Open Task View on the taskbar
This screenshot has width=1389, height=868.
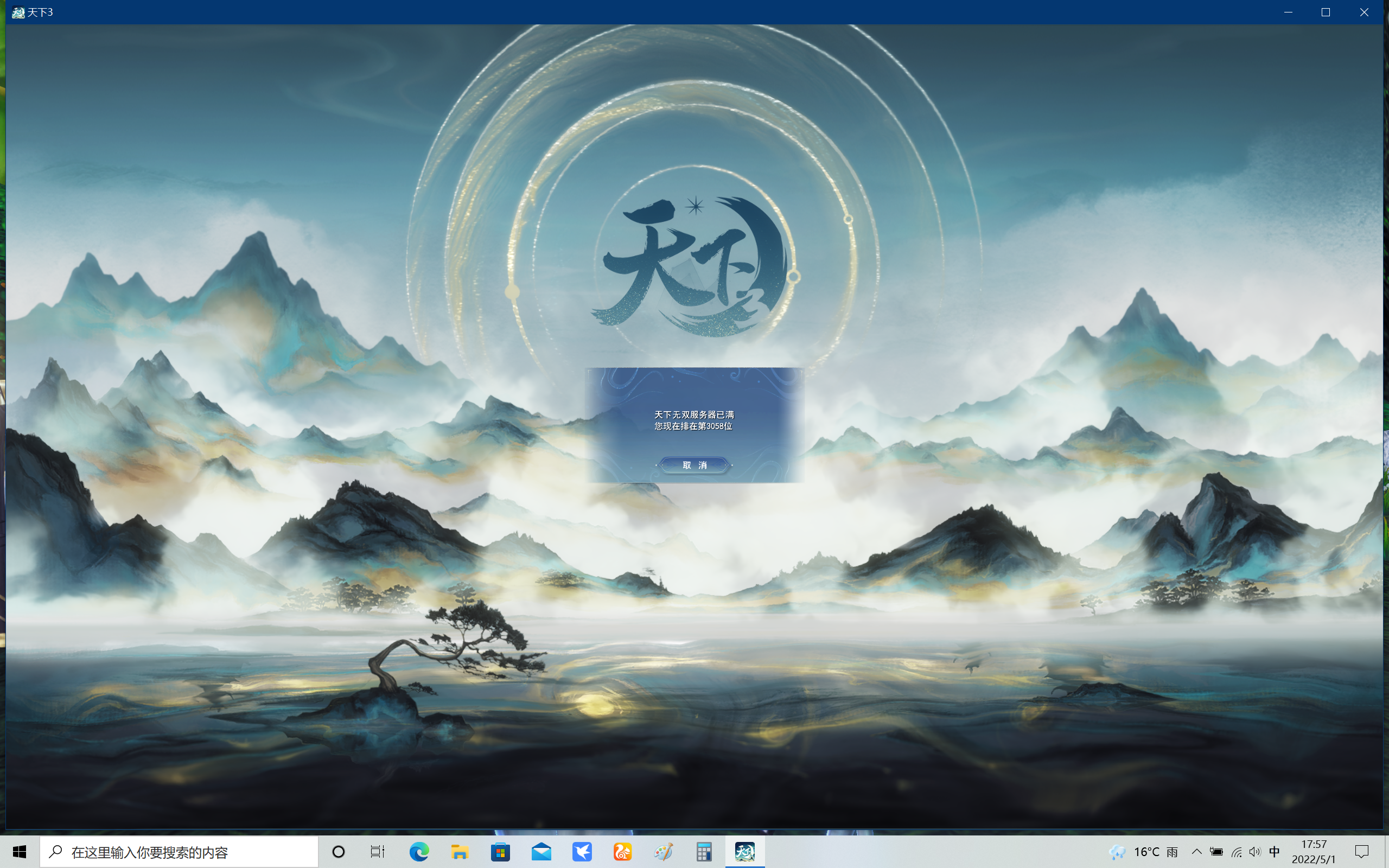tap(377, 852)
